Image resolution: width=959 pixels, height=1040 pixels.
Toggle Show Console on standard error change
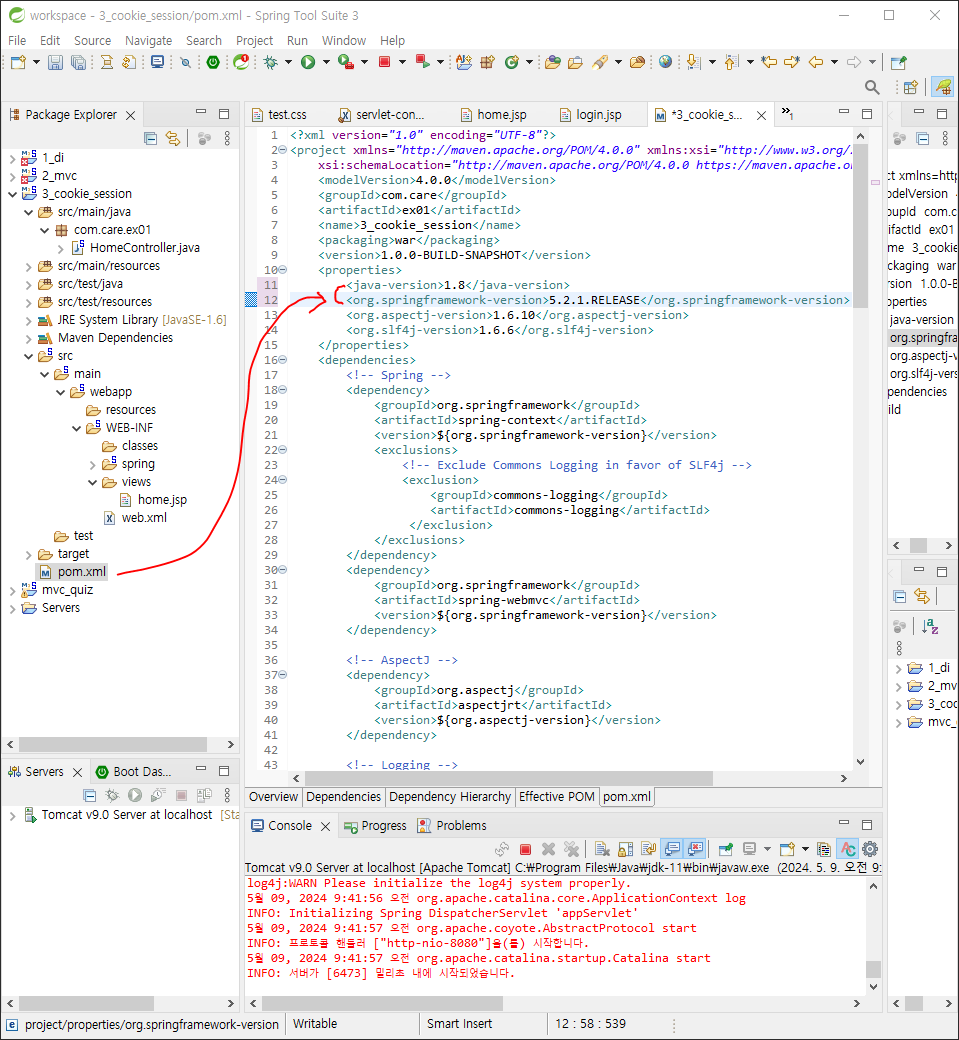click(695, 849)
